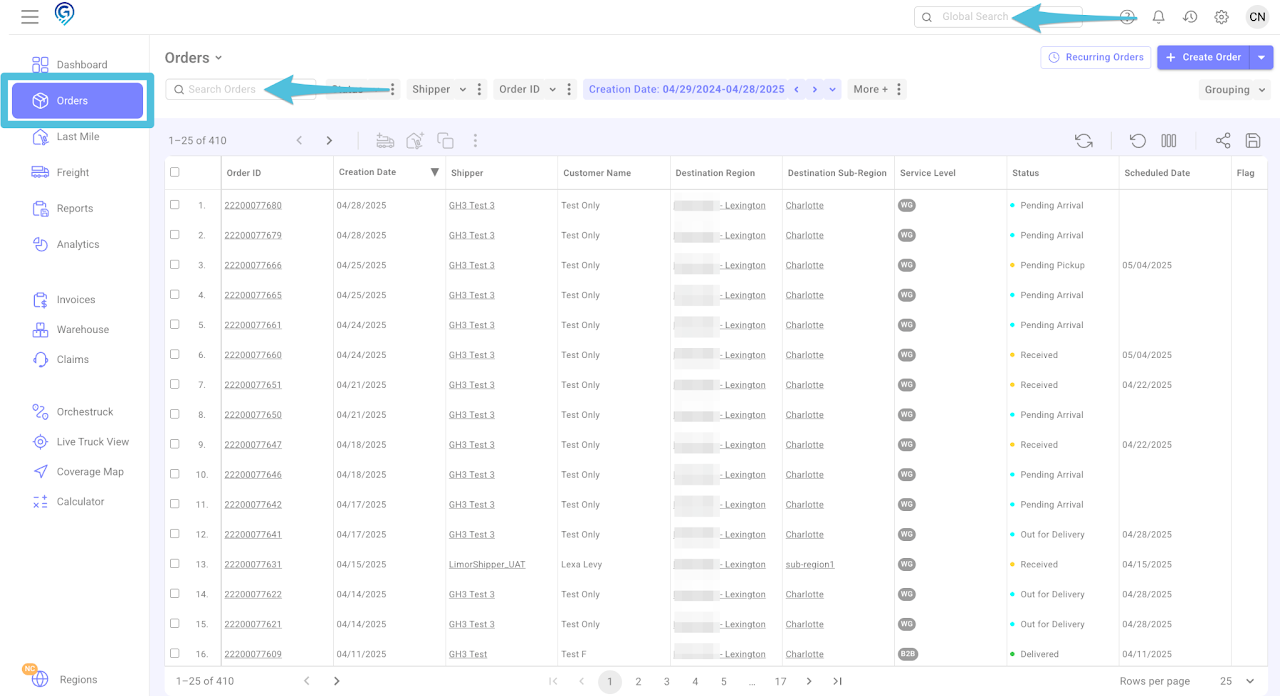Change Rows per page dropdown value 25
Image resolution: width=1280 pixels, height=696 pixels.
1237,681
